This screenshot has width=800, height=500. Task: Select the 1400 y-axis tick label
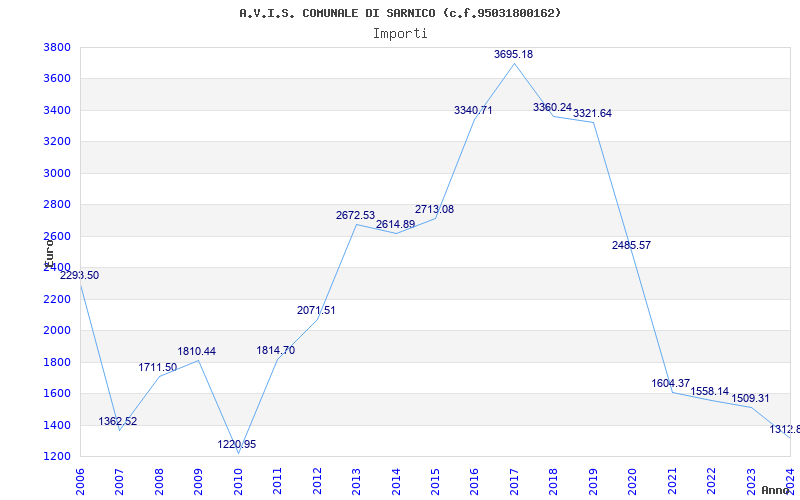click(57, 425)
